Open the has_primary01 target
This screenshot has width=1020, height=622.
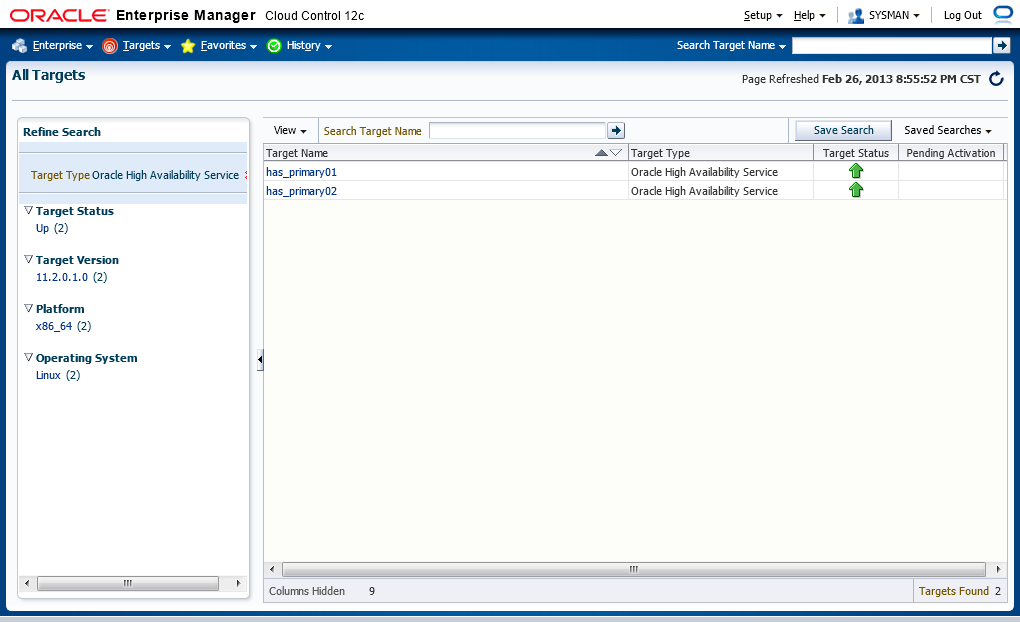coord(301,172)
